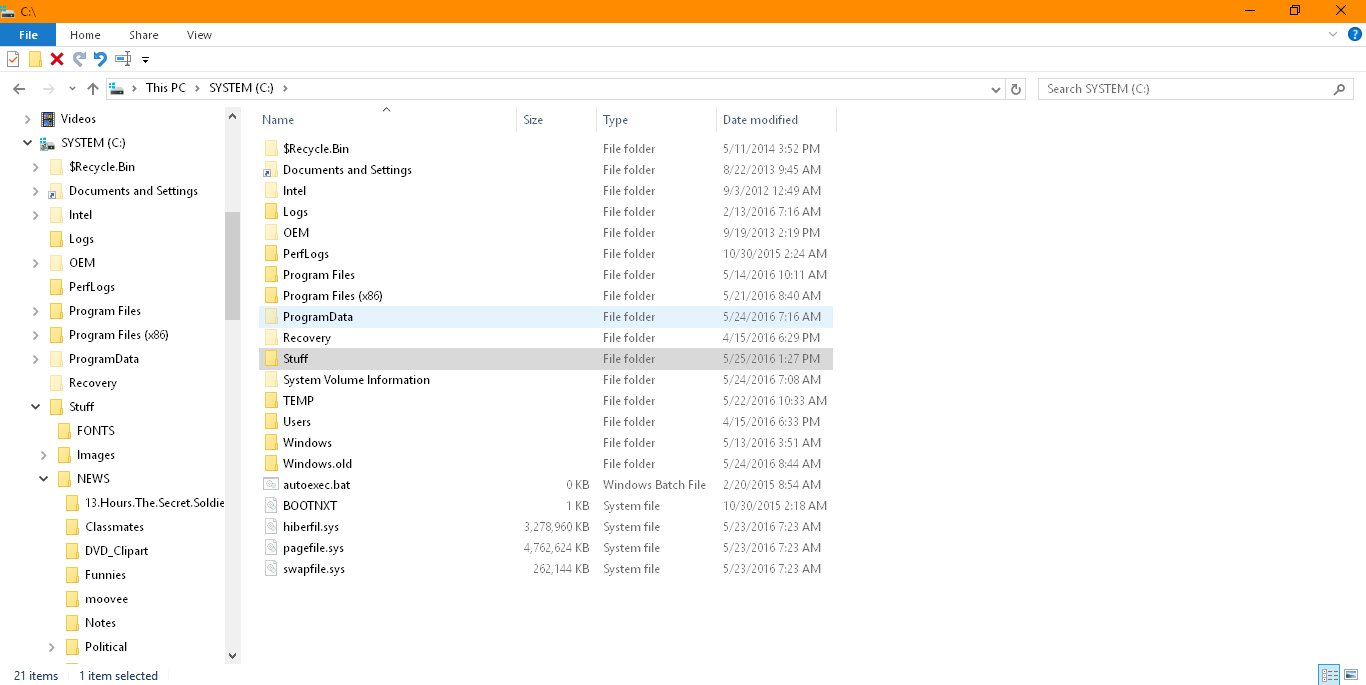This screenshot has height=685, width=1366.
Task: Click the navigation pane scroll down arrow
Action: (x=232, y=656)
